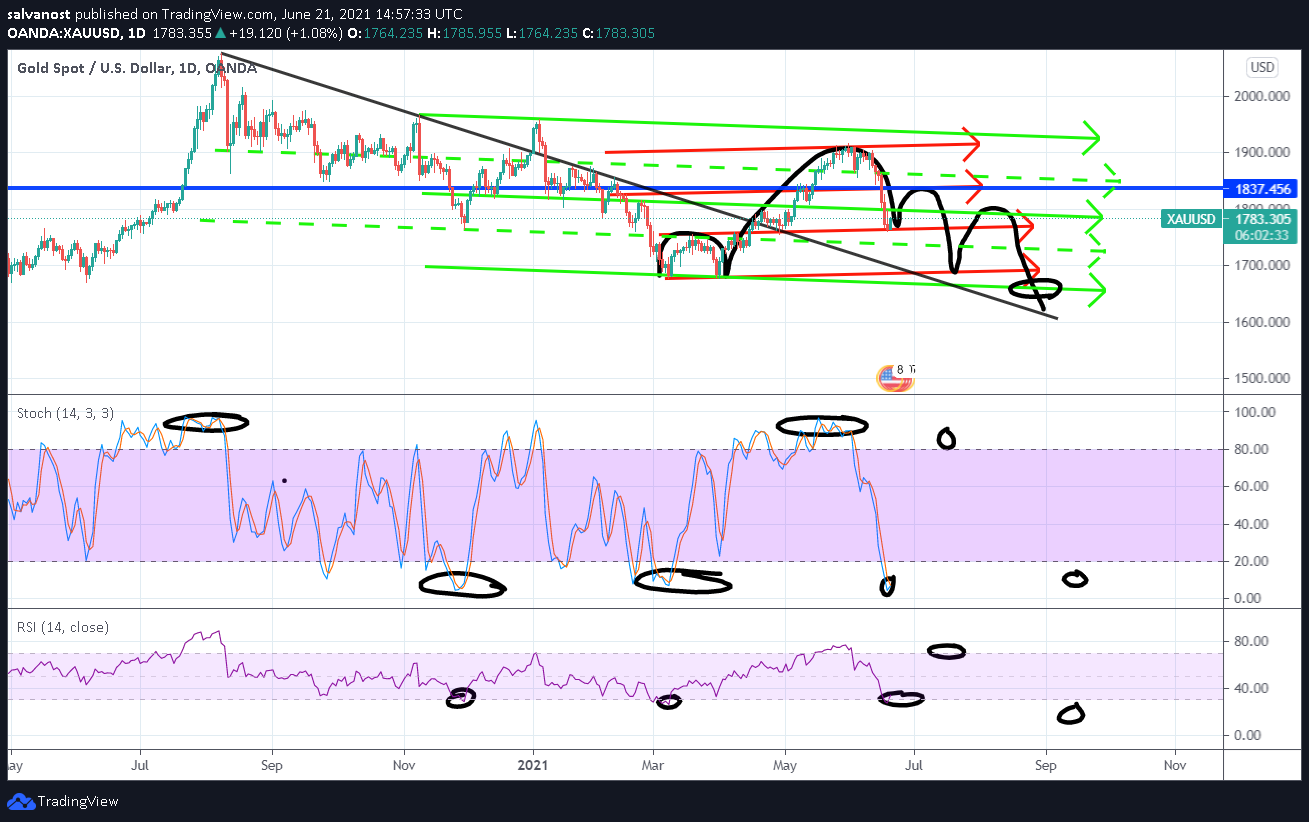1309x822 pixels.
Task: Click the 1500.000 price axis label
Action: coord(1263,378)
